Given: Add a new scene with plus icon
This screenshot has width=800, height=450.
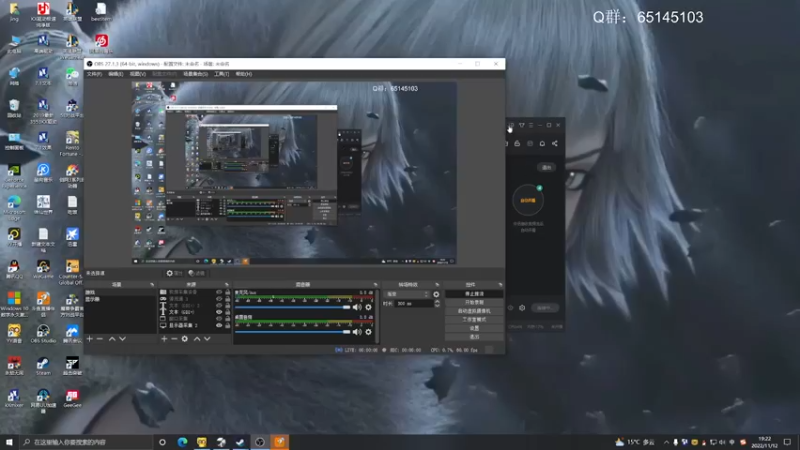Looking at the screenshot, I should [90, 339].
